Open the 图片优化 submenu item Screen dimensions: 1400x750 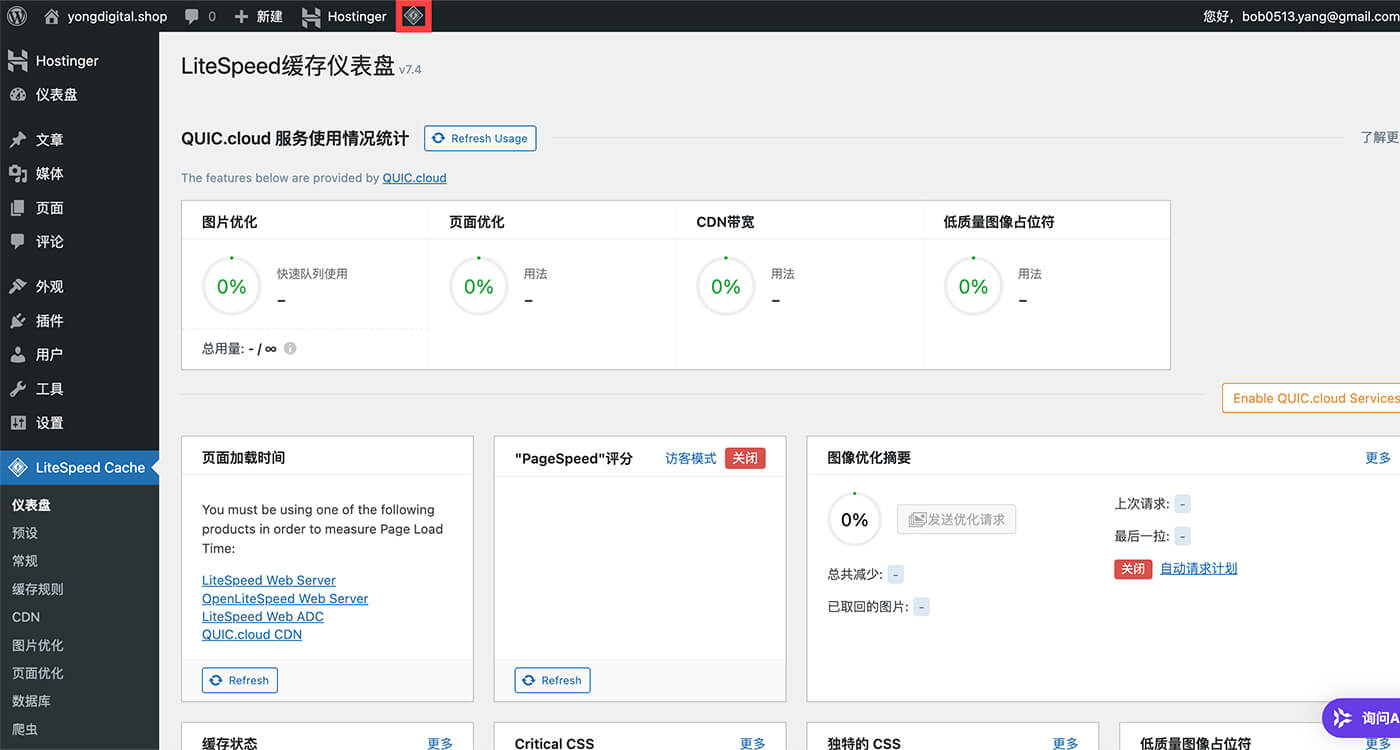click(38, 645)
